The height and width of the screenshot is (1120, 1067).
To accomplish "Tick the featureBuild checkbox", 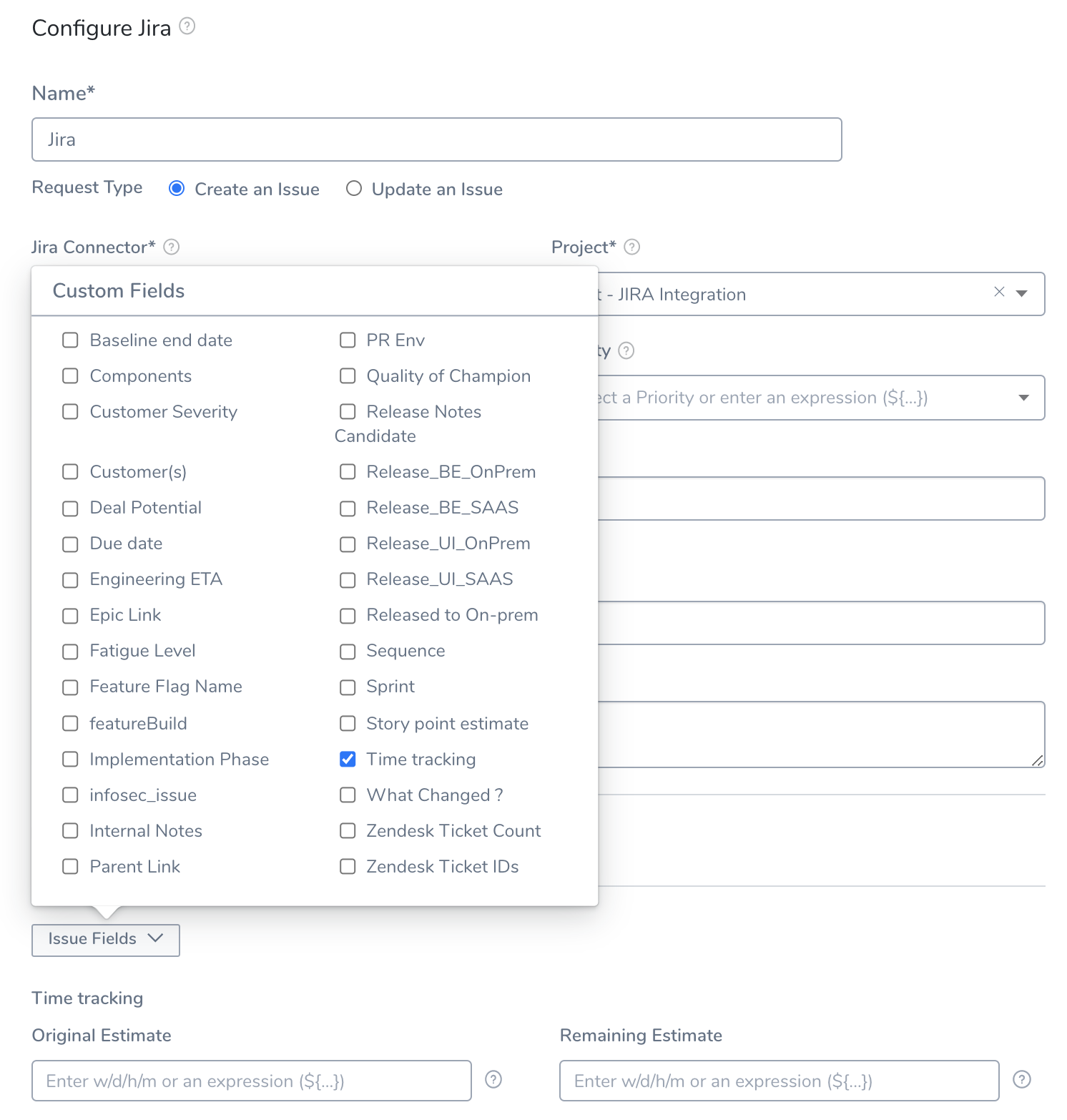I will point(70,723).
